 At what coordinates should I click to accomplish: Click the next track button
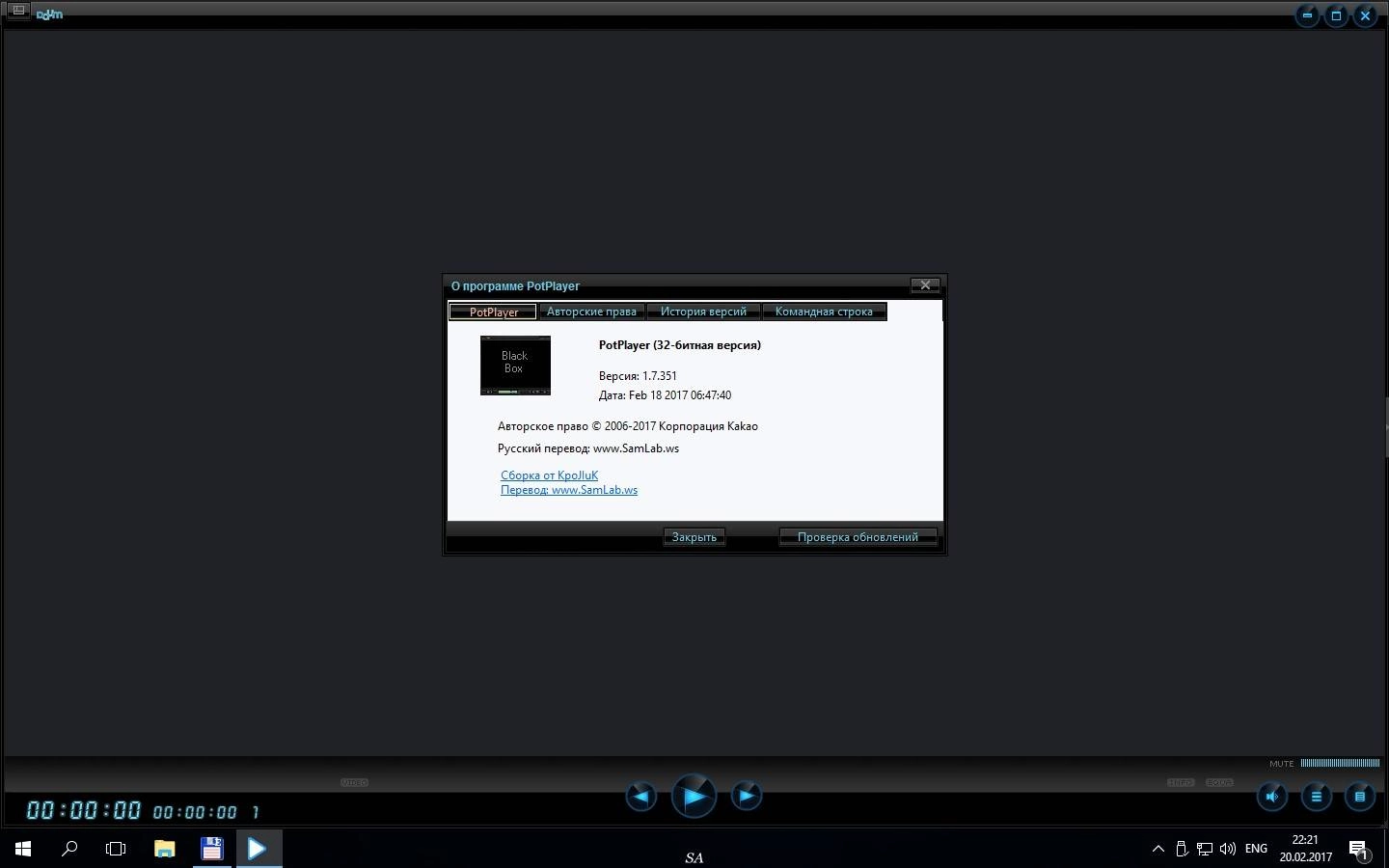(747, 796)
